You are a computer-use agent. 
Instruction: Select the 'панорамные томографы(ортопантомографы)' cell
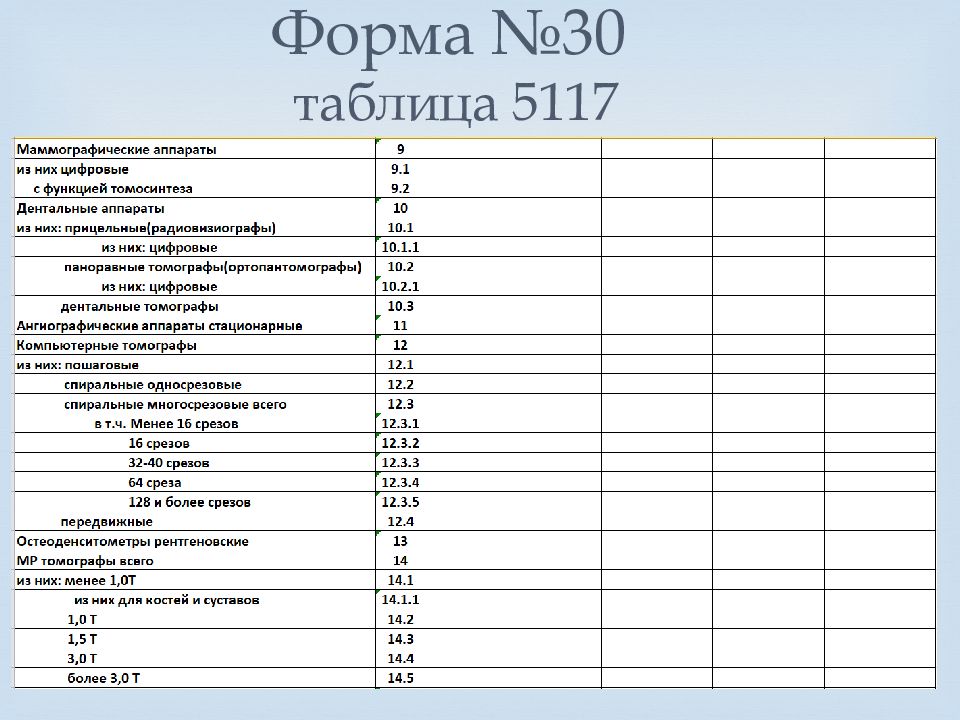[x=211, y=267]
